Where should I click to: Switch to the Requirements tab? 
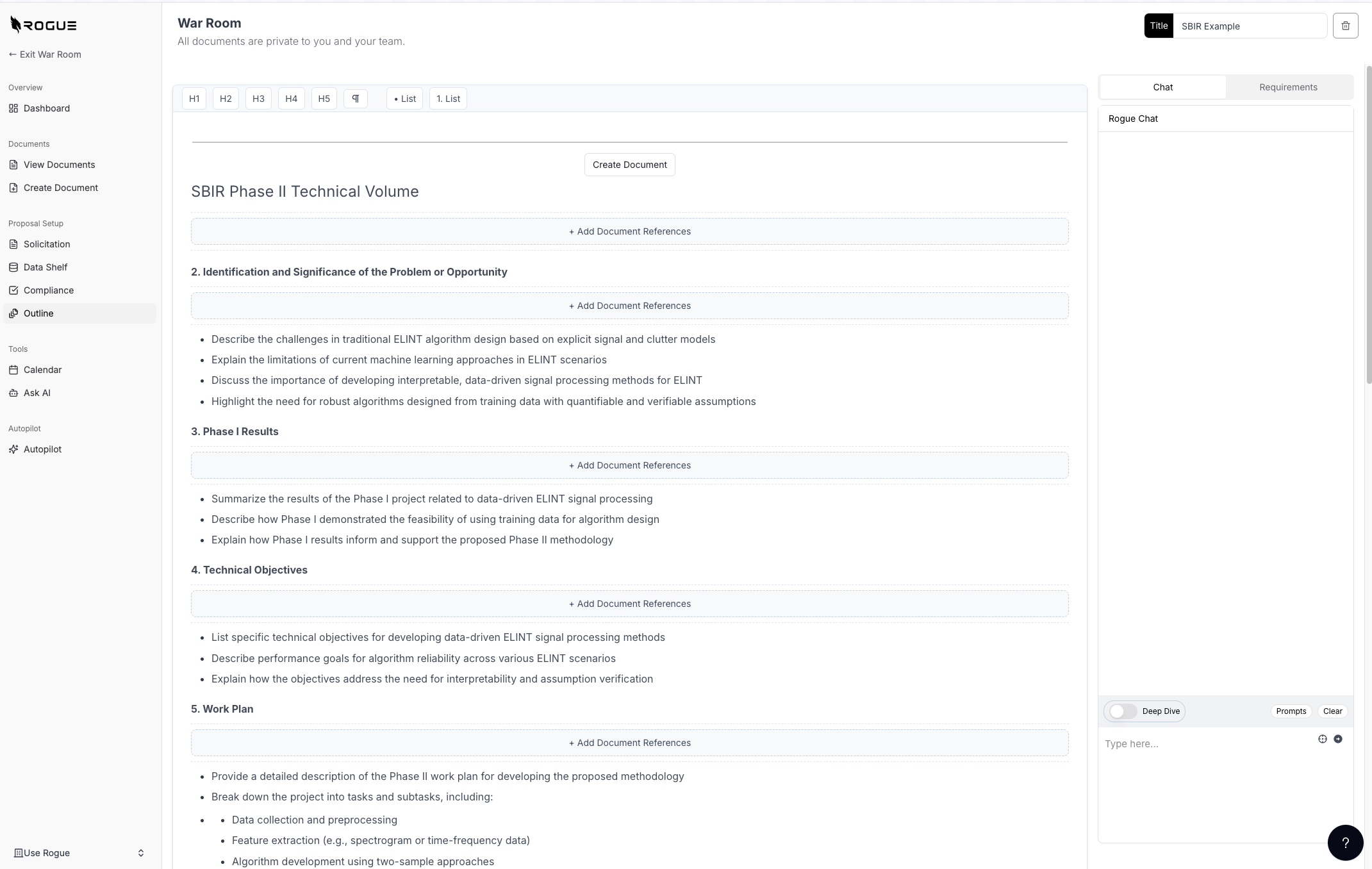pos(1288,87)
